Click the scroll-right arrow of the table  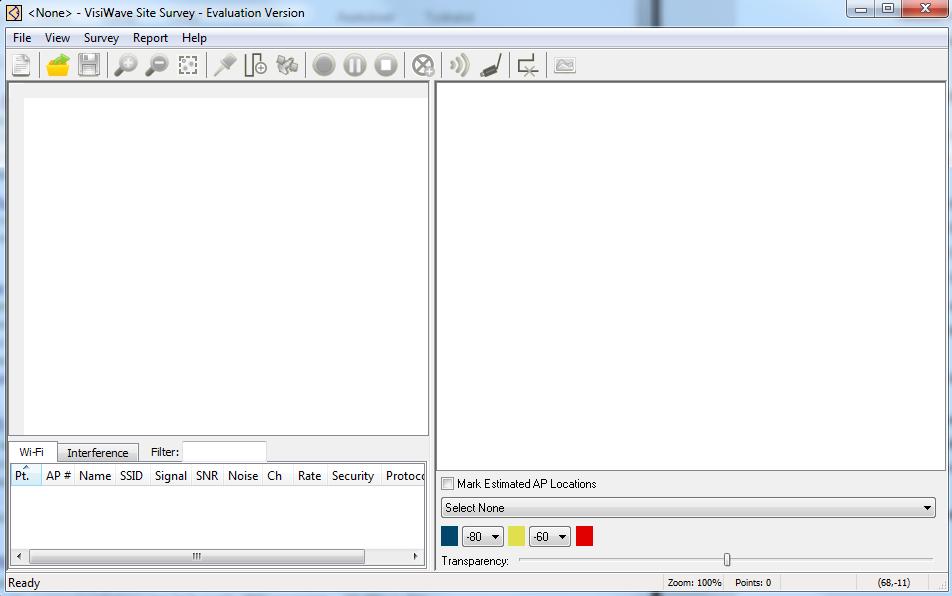415,556
